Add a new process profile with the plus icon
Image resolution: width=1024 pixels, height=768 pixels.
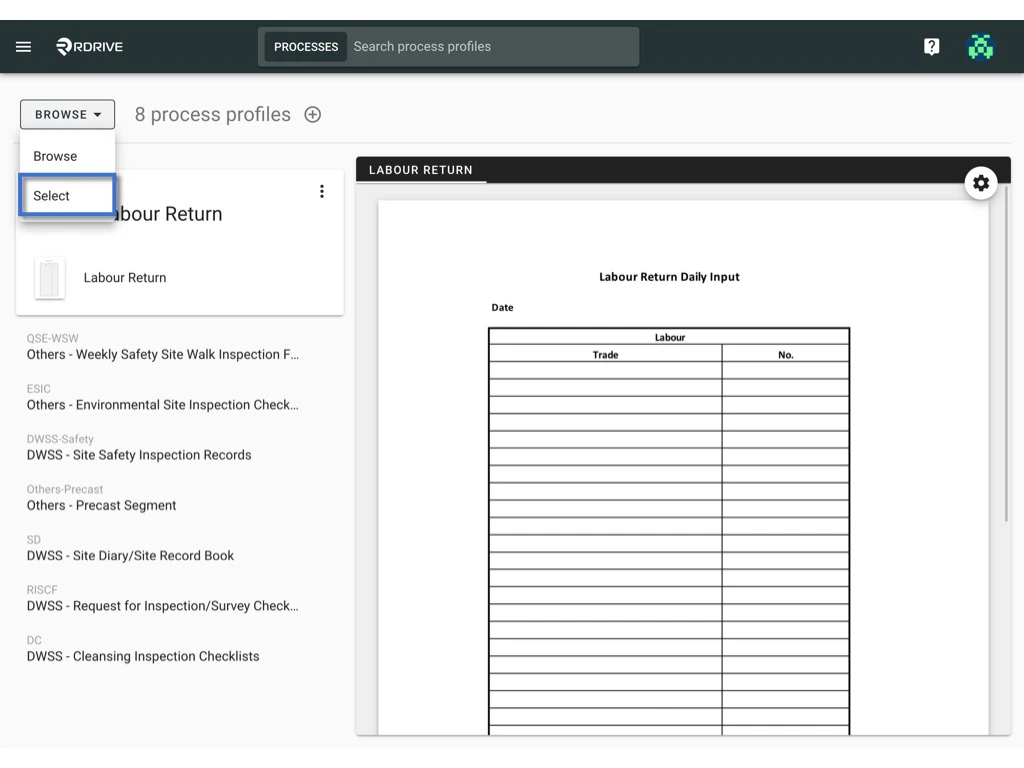312,114
